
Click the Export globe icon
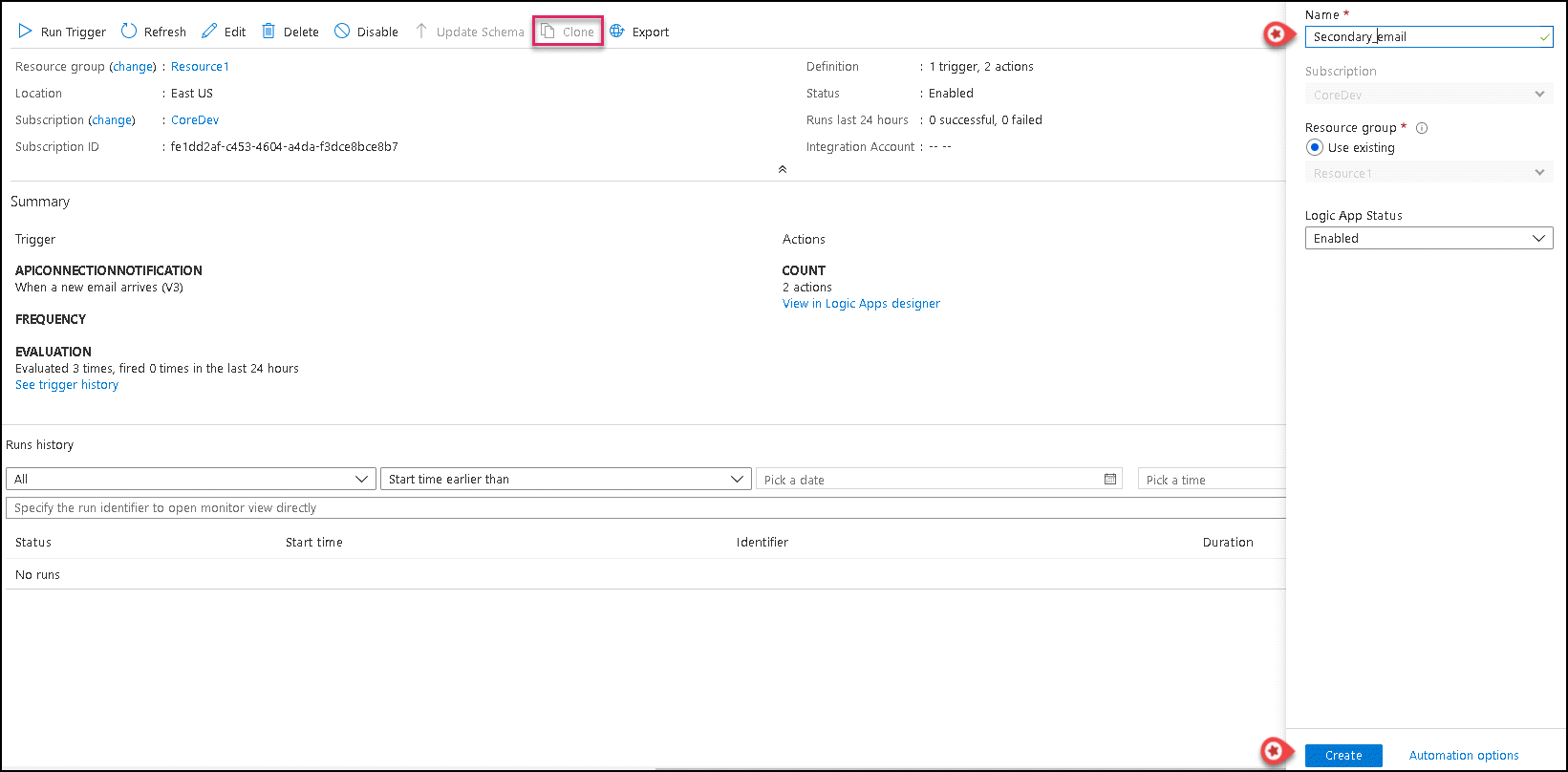[617, 32]
